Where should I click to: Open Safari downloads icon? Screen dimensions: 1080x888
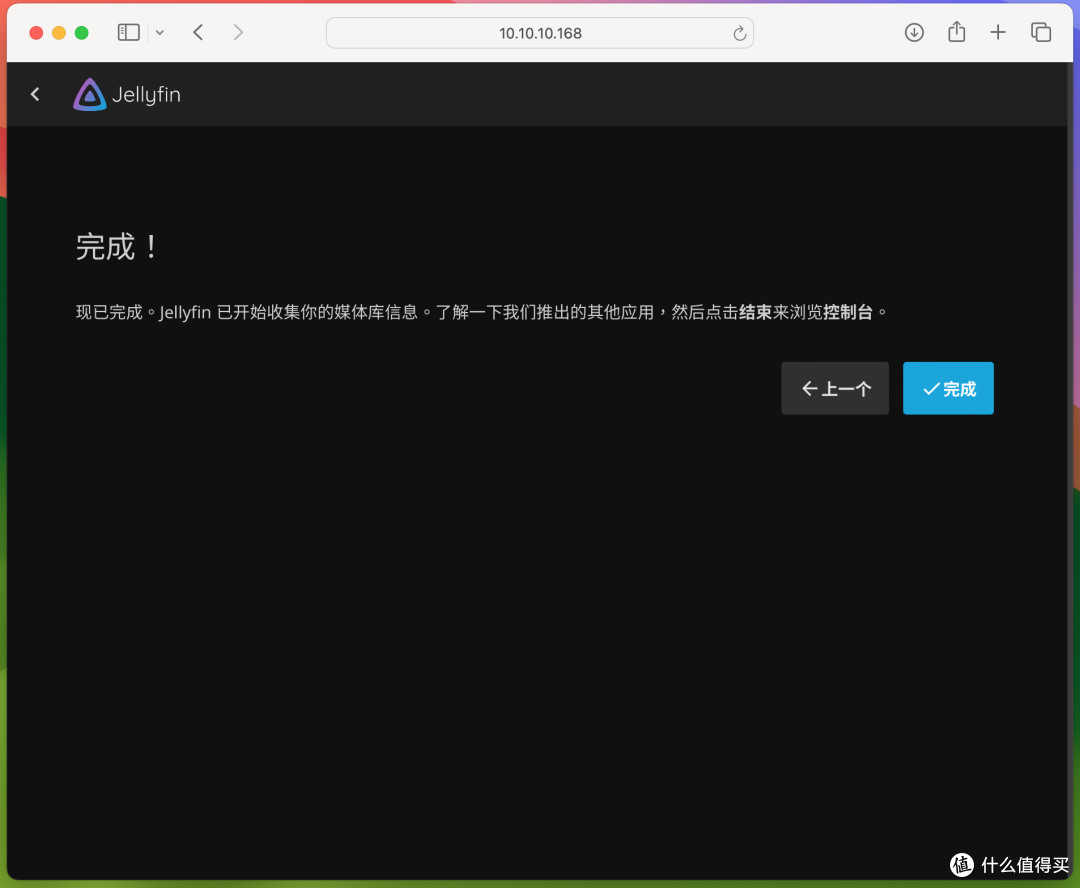[914, 32]
